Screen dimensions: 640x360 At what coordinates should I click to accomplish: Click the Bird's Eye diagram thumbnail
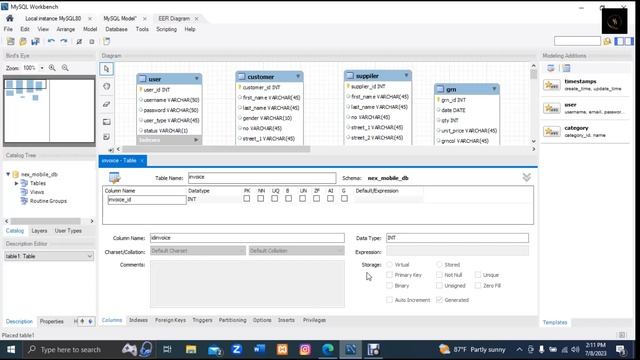coord(49,111)
